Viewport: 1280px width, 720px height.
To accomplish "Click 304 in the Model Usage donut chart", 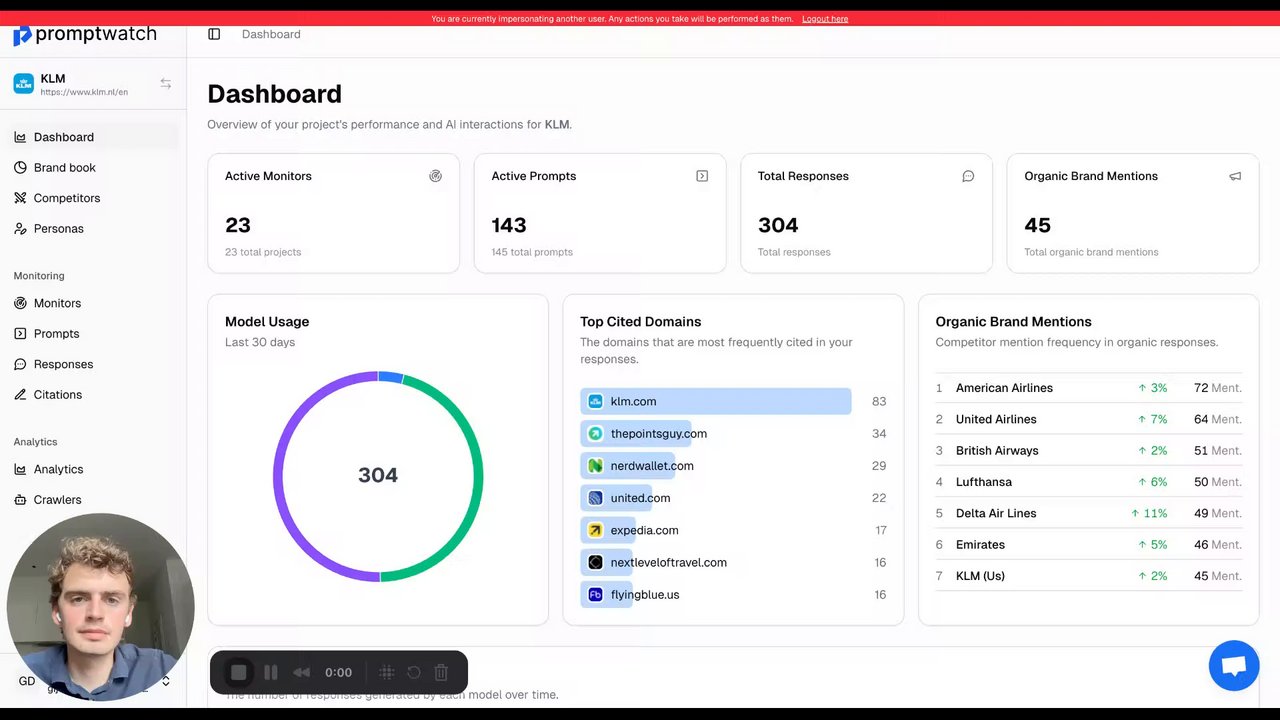I will (x=378, y=476).
